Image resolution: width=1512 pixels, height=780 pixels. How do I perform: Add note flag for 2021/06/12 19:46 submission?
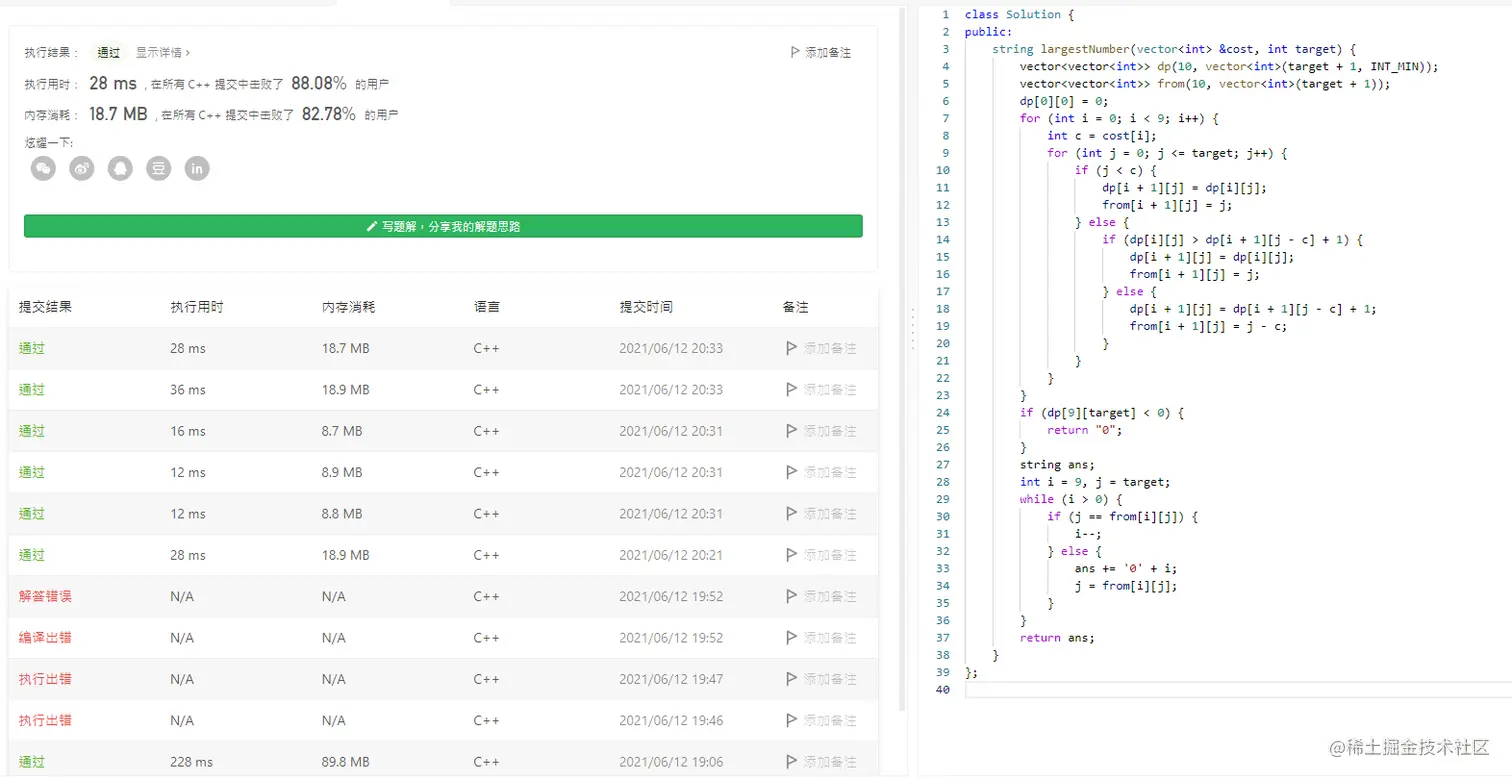821,720
